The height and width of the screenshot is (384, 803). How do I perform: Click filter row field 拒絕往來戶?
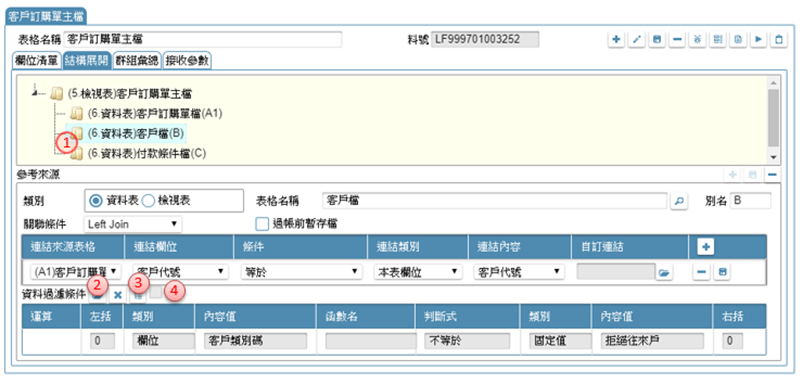(652, 341)
